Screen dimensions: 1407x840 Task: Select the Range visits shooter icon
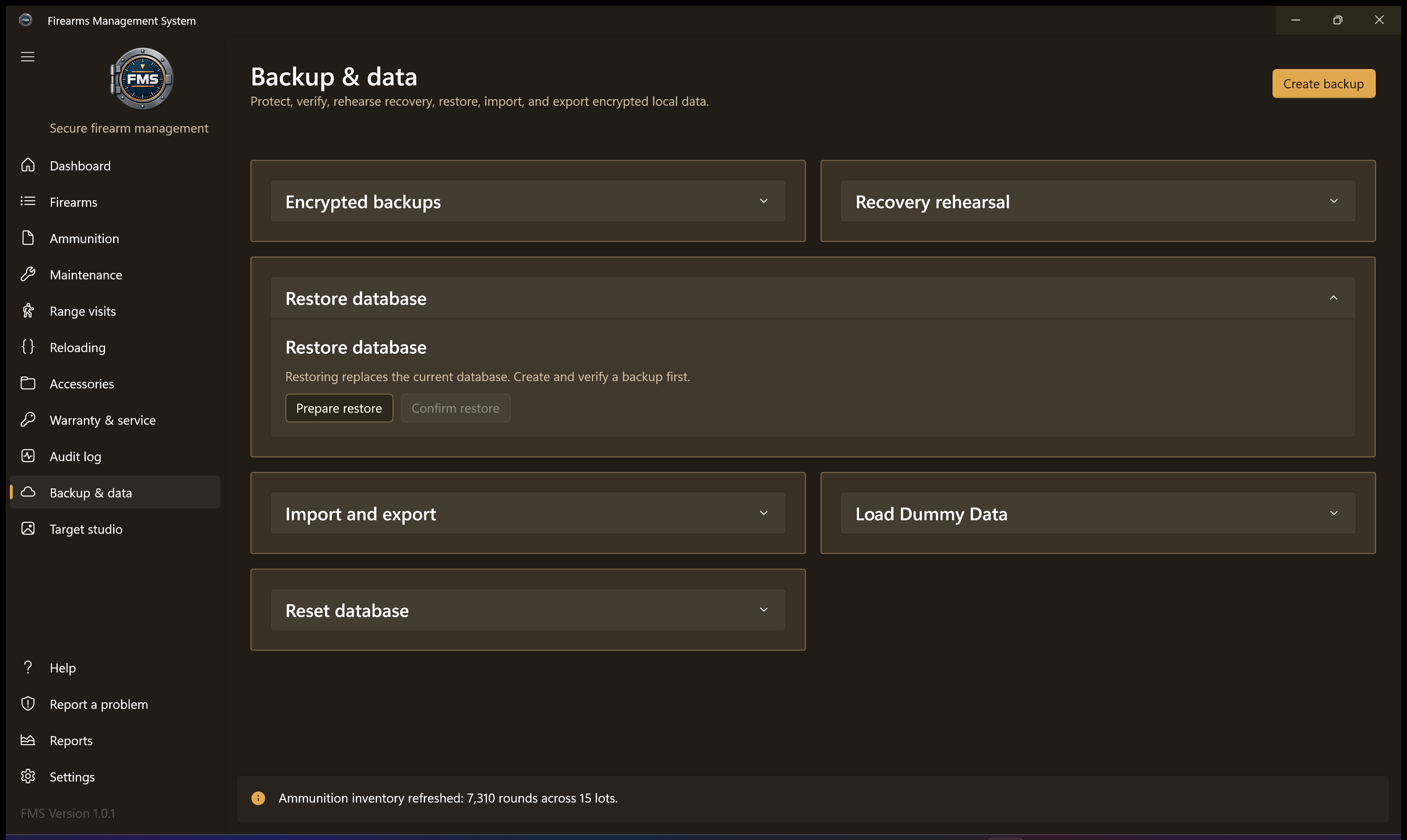(x=28, y=311)
